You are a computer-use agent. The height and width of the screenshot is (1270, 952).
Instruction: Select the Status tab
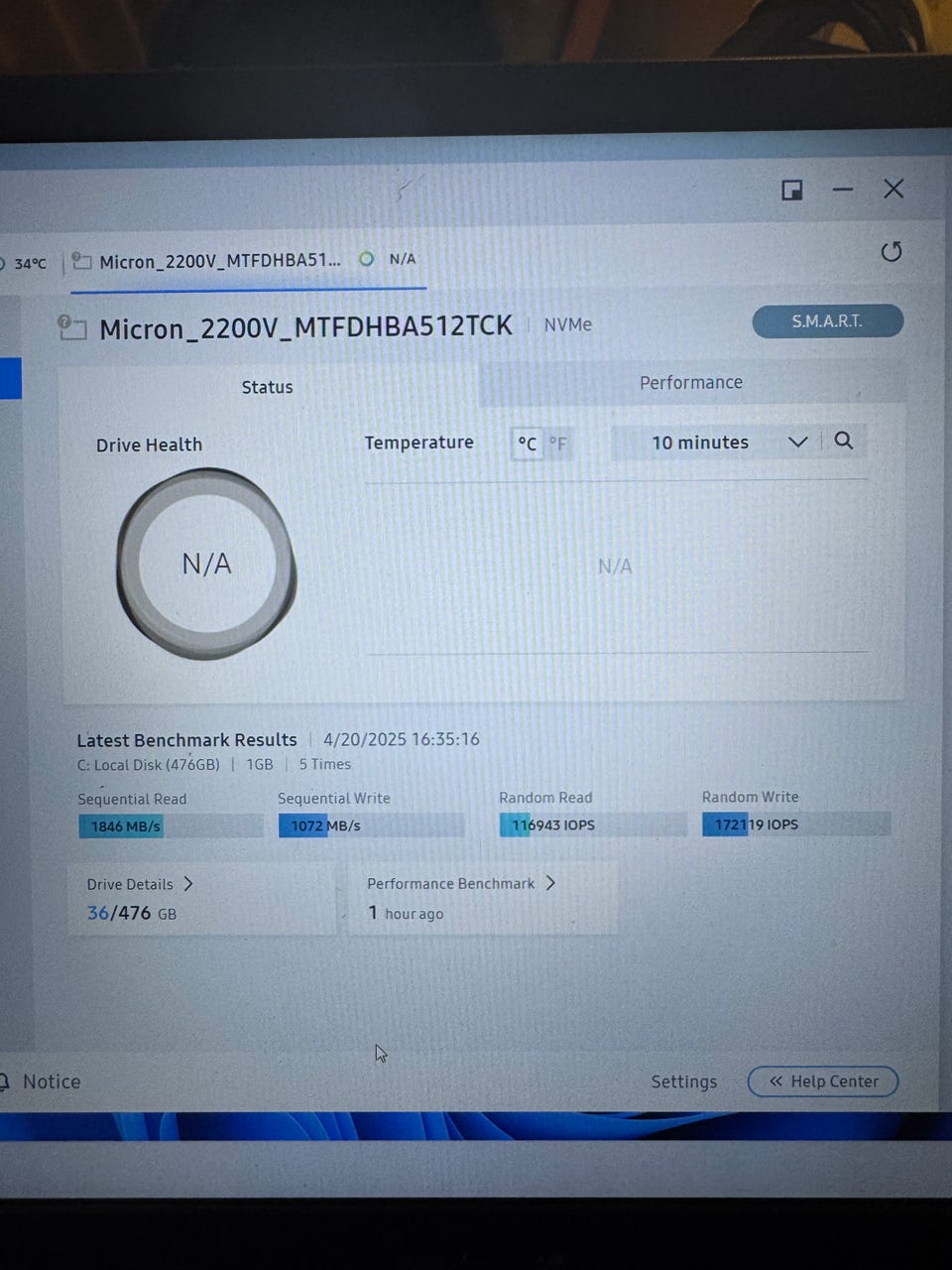click(268, 387)
